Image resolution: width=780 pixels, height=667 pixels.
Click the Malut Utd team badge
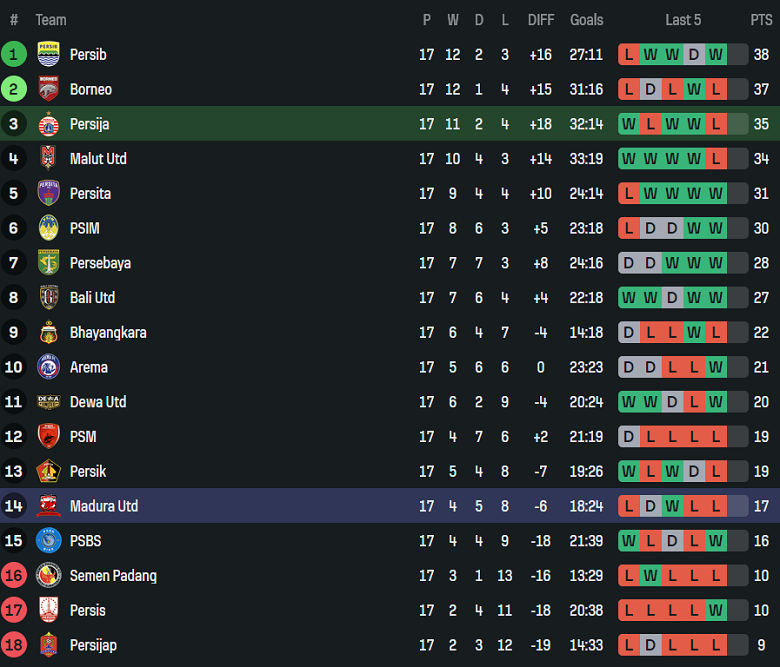[48, 158]
